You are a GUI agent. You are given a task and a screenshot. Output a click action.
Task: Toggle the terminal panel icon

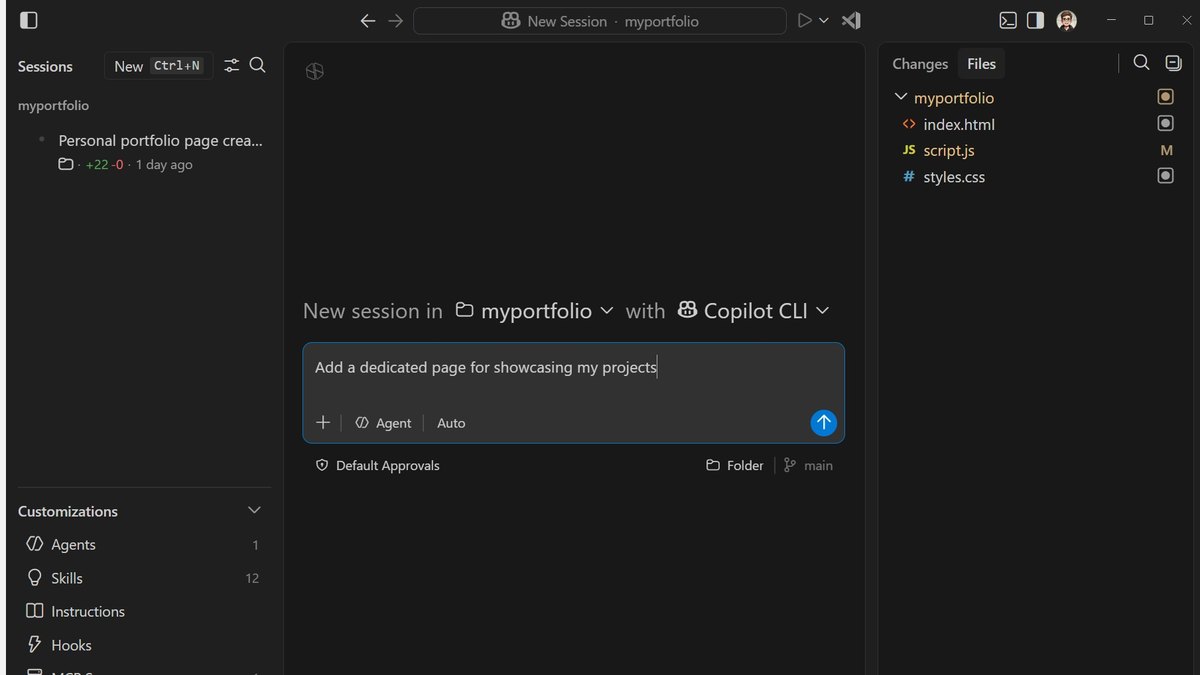click(x=1009, y=20)
